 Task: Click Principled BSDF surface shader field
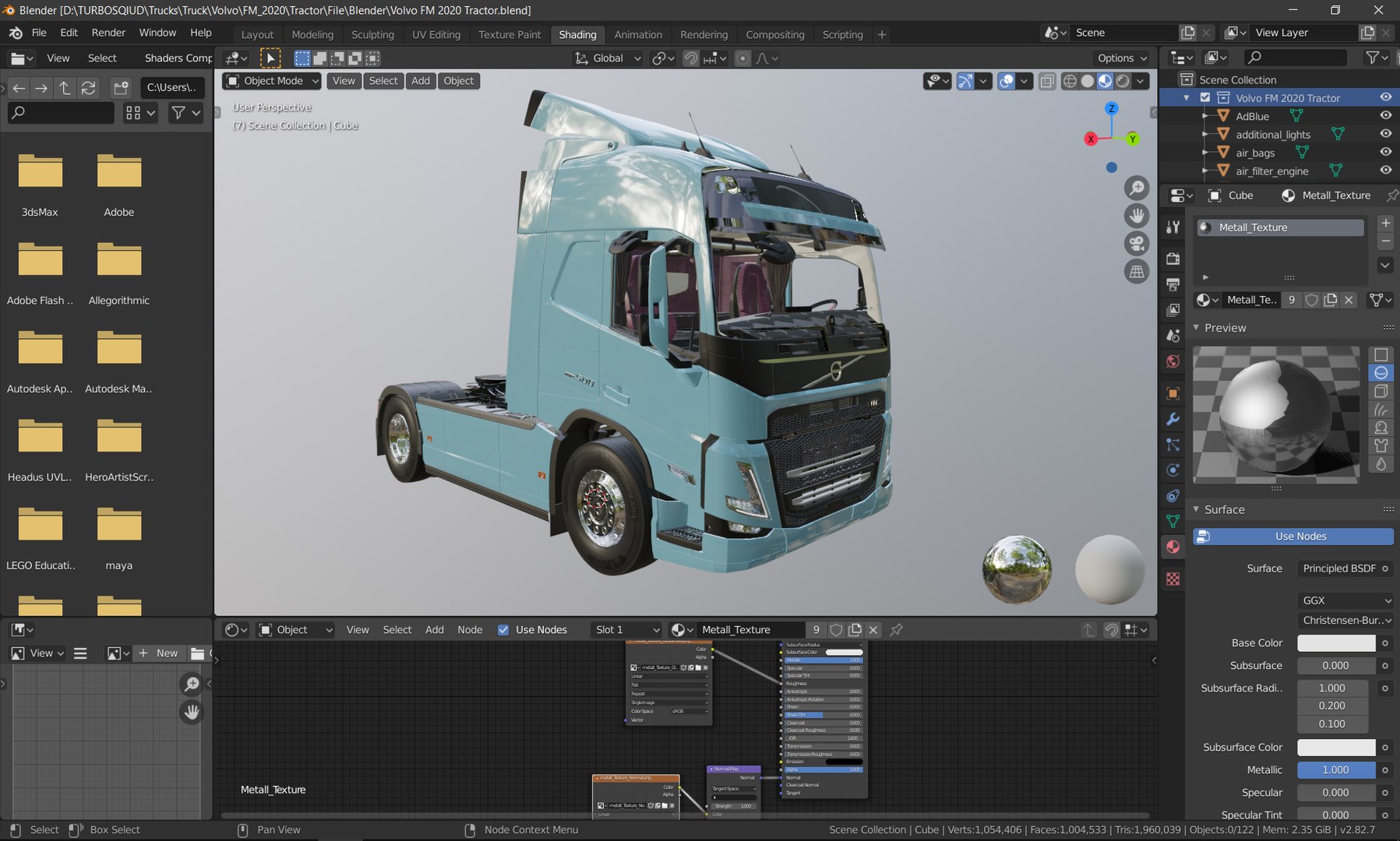1339,568
